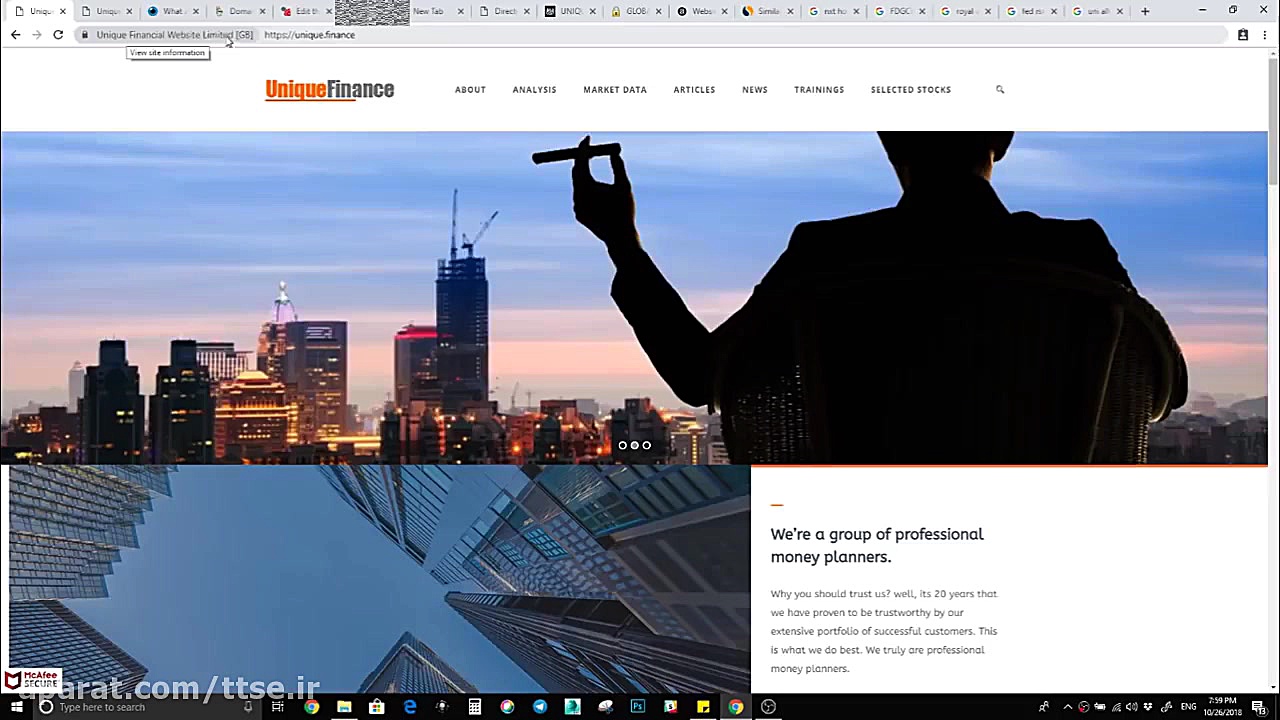Go to the ARTICLES section

[x=694, y=90]
